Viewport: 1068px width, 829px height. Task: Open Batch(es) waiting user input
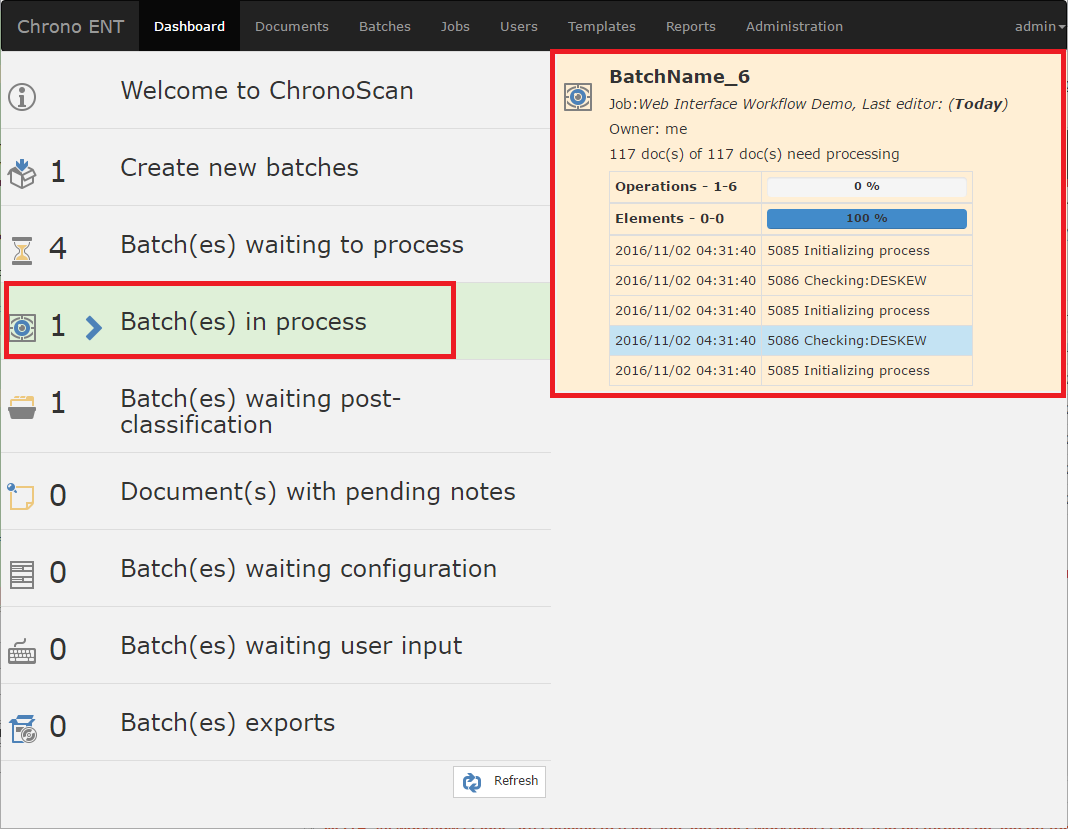pos(276,645)
